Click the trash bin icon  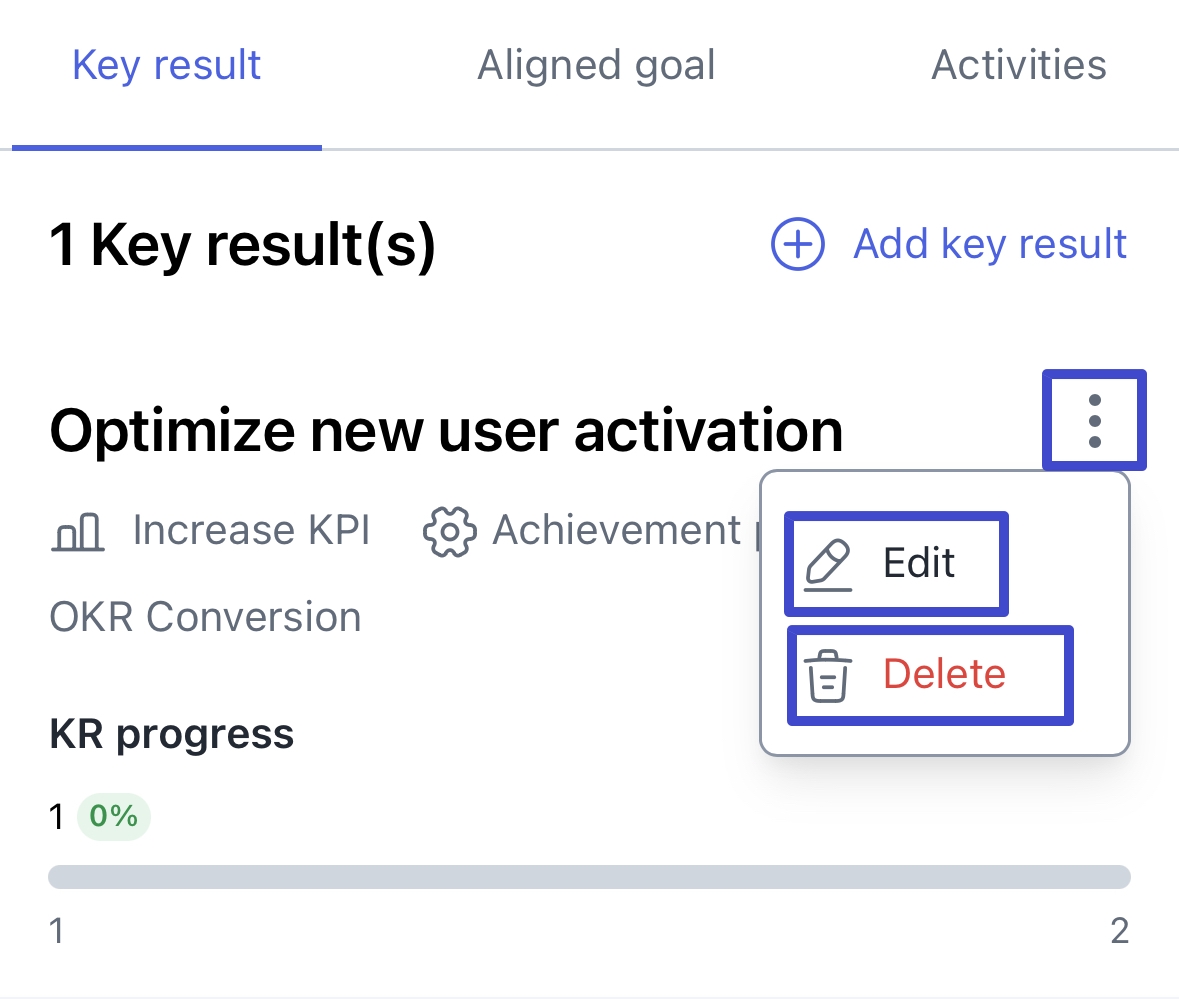click(827, 675)
